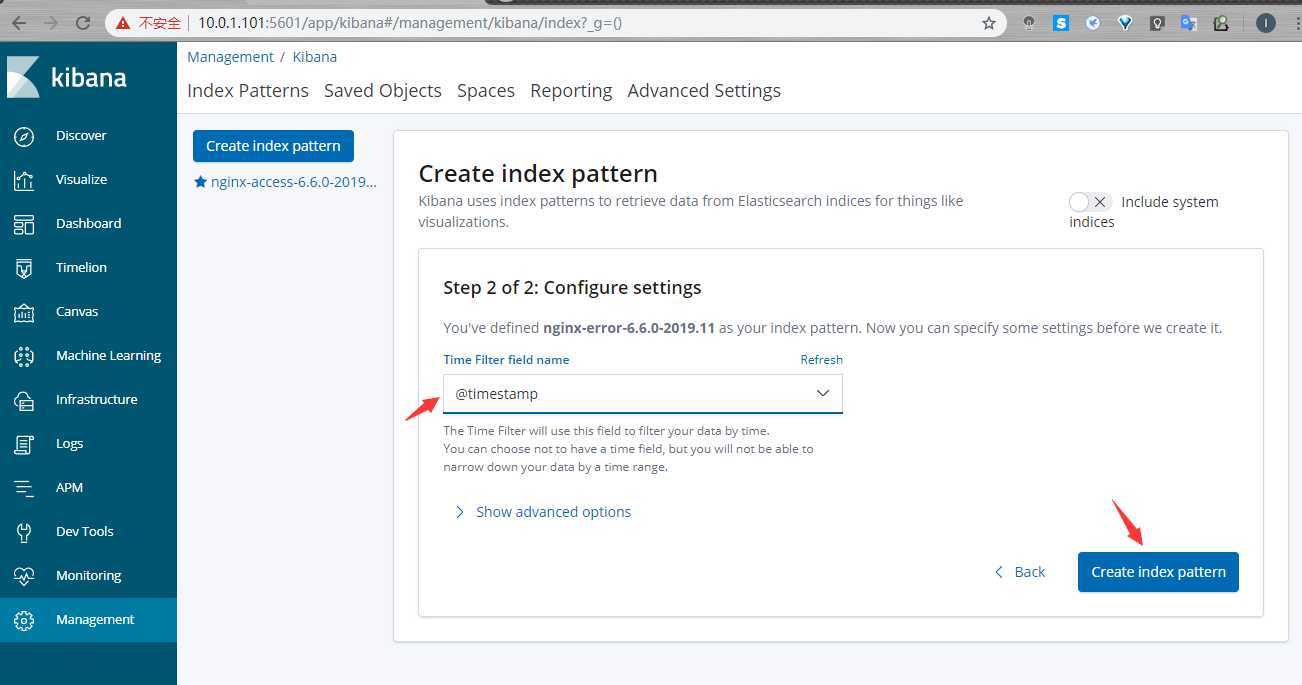Open the Google Translate extension icon

1189,23
